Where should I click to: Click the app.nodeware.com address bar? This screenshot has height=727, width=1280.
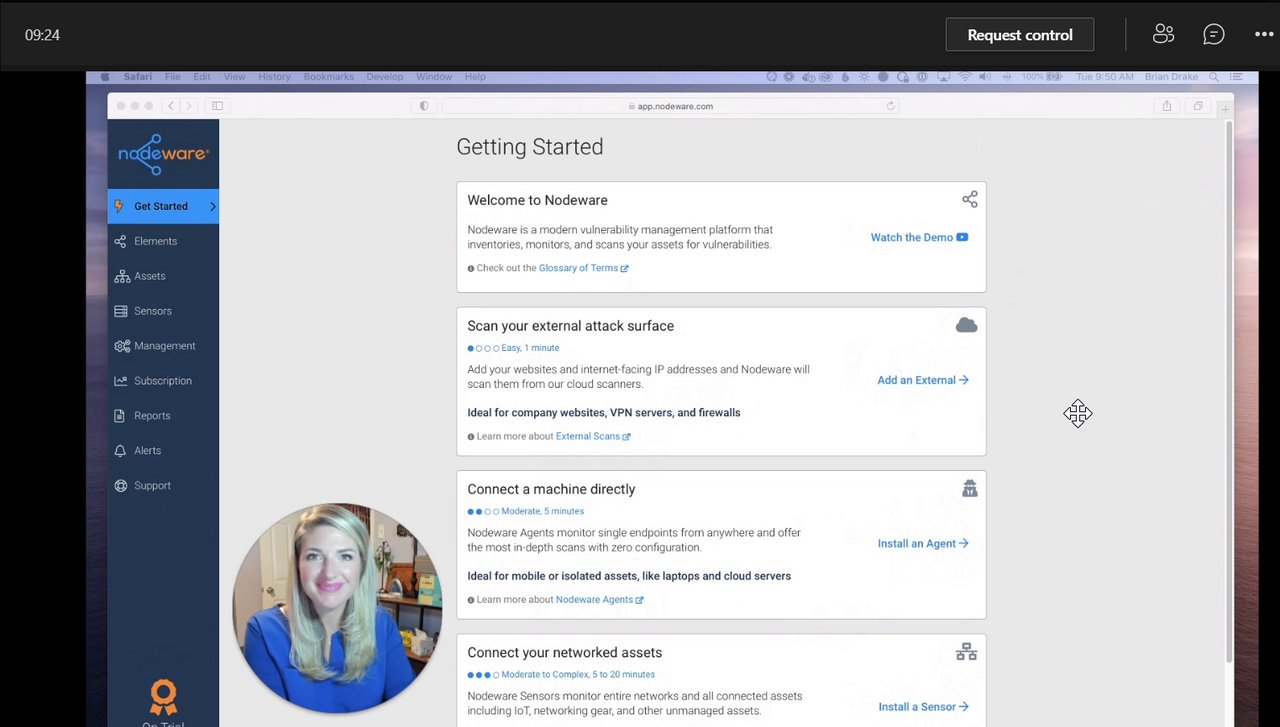pos(670,106)
